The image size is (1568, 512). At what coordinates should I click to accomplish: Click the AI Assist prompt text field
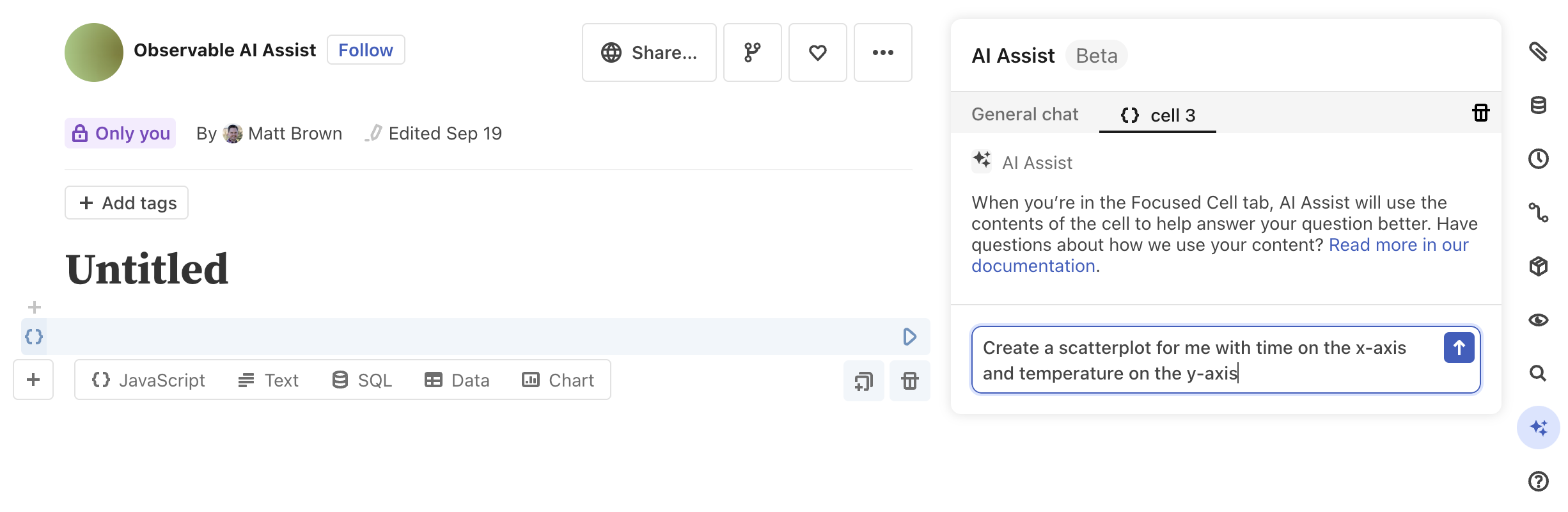point(1209,360)
